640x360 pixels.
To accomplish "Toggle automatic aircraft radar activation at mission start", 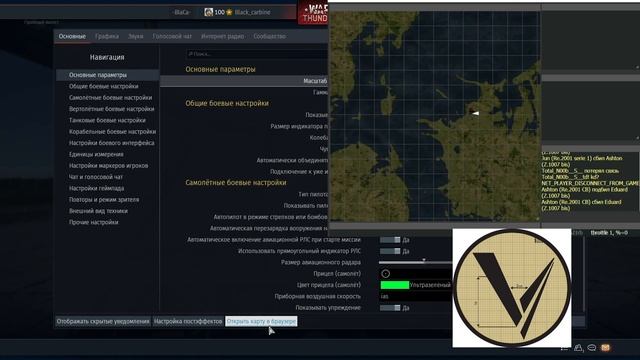I will [390, 240].
